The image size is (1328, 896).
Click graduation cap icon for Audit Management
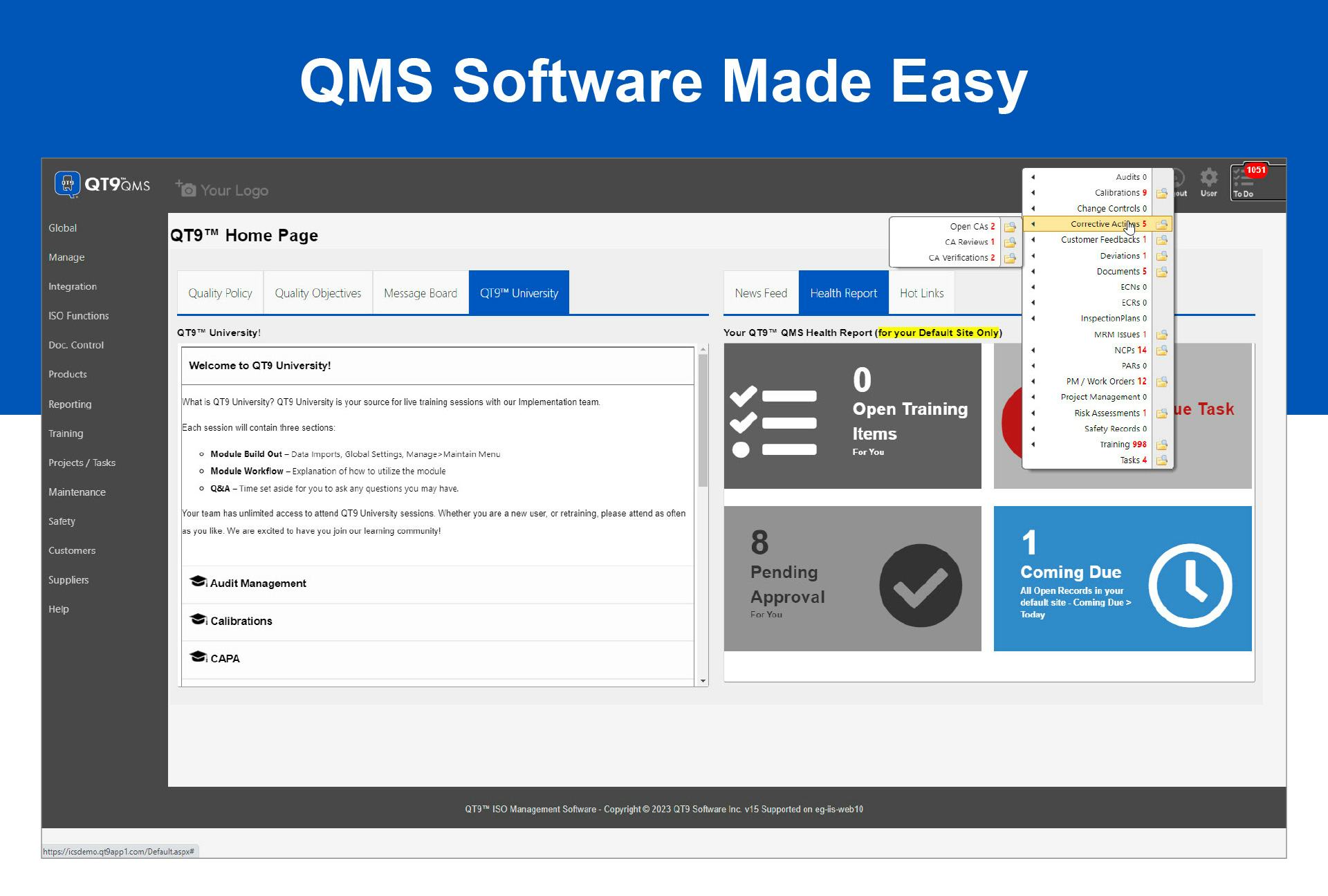coord(198,581)
